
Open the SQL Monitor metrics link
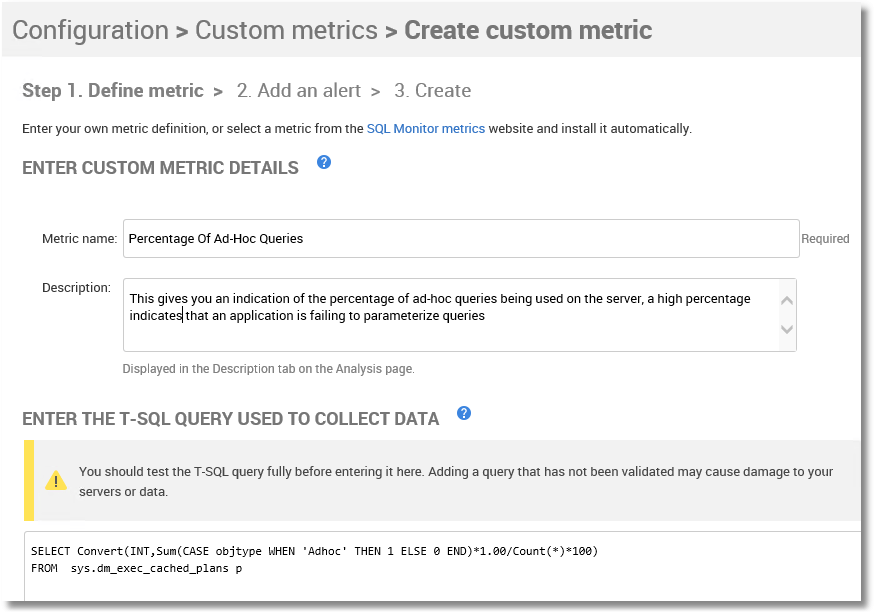click(x=426, y=129)
